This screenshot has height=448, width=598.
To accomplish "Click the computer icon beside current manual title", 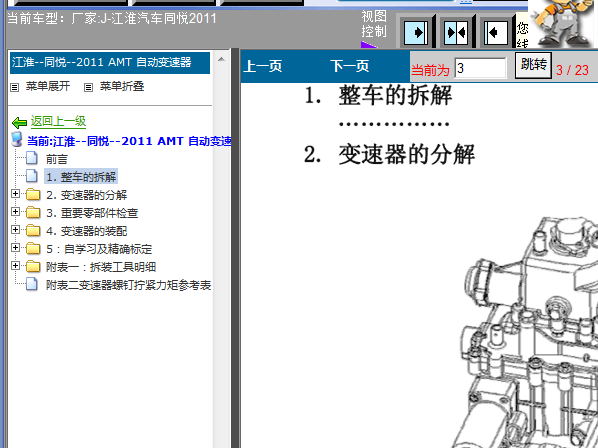I will [x=16, y=140].
